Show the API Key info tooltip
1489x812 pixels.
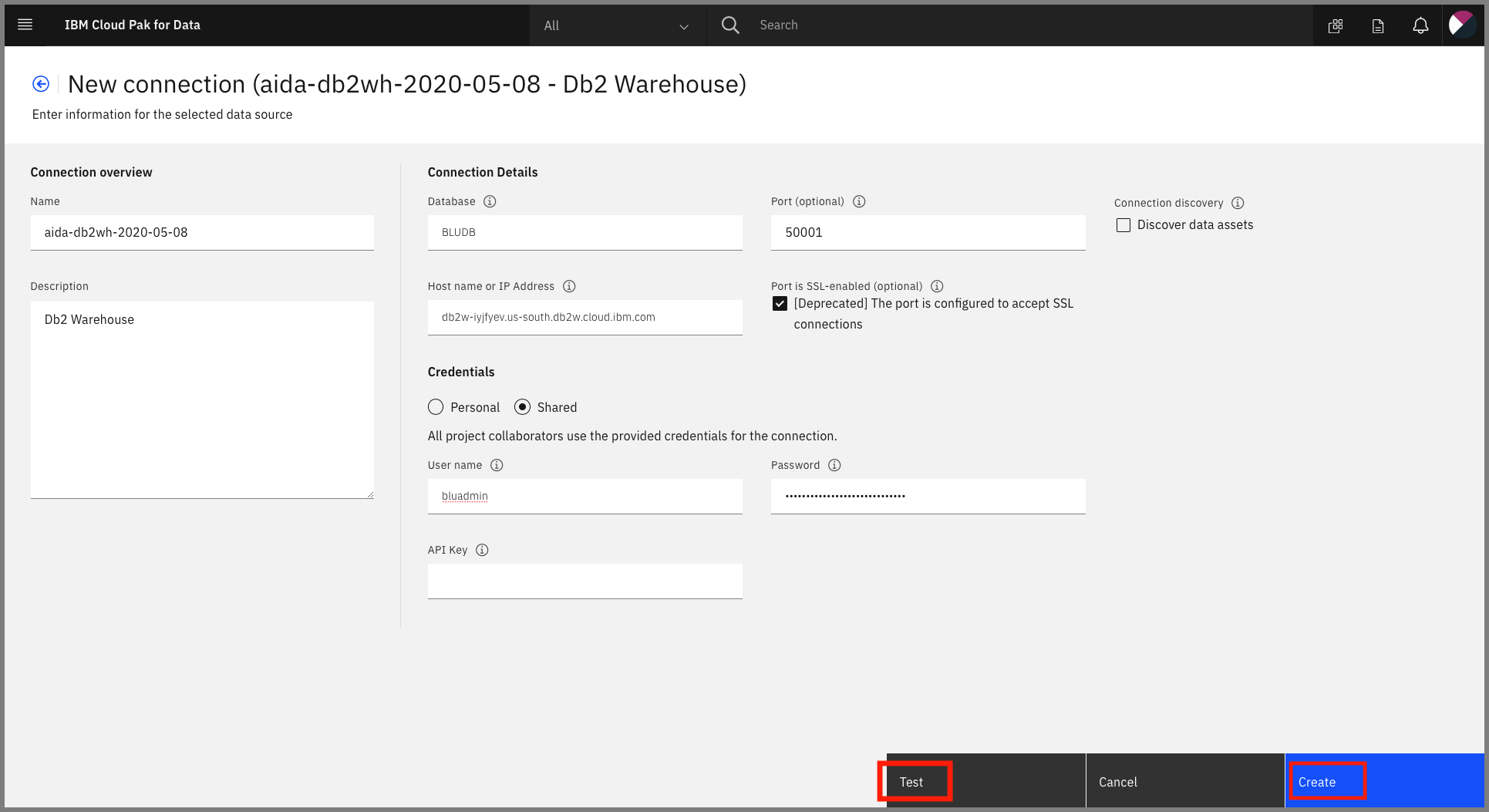click(482, 550)
